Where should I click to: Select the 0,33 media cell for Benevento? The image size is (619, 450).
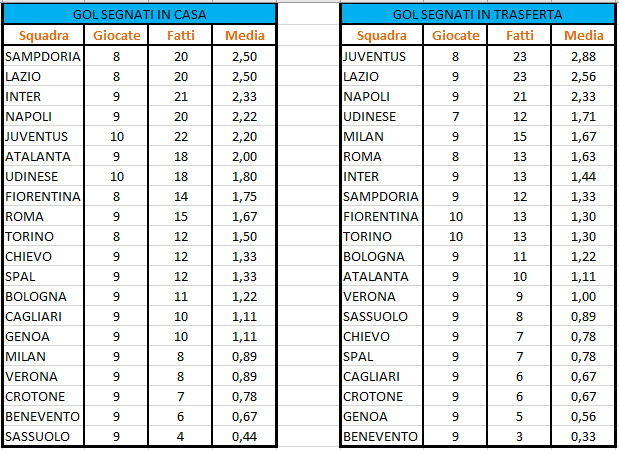[x=583, y=436]
